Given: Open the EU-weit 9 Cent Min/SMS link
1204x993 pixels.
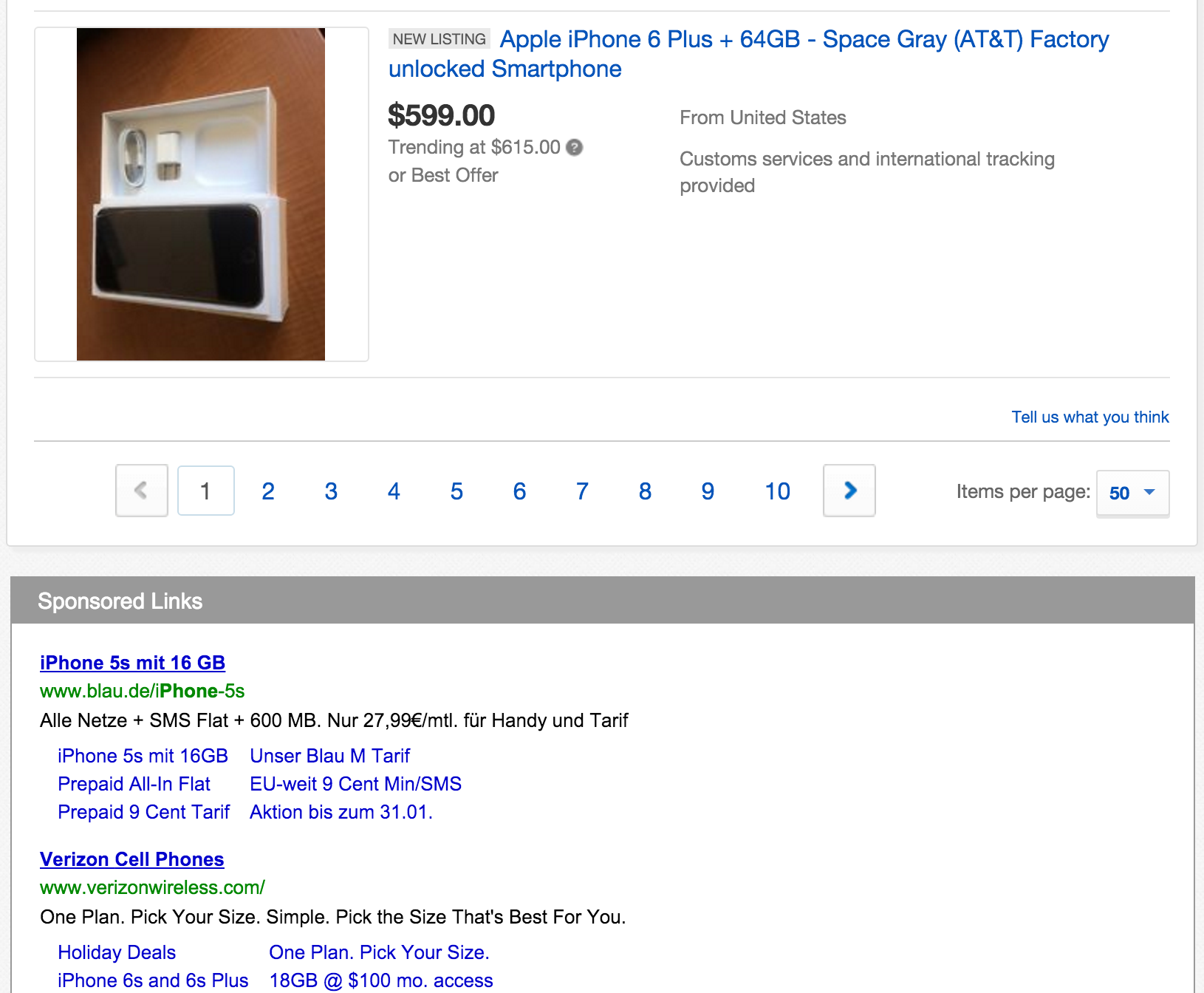Looking at the screenshot, I should click(355, 784).
